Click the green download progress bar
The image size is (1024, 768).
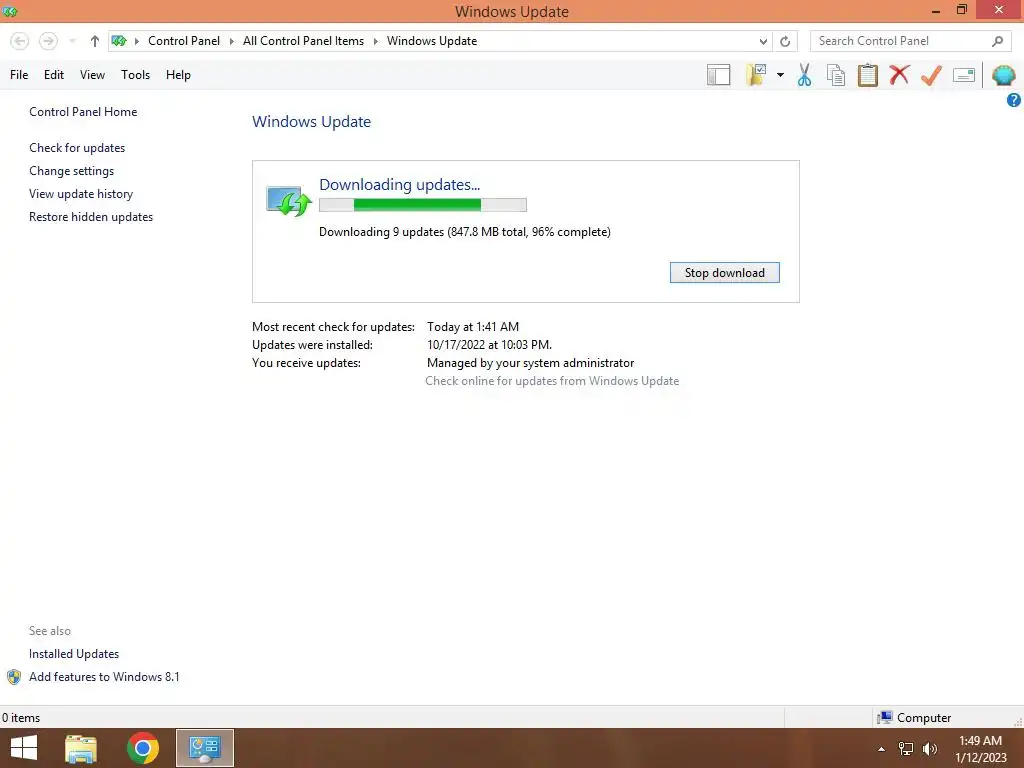pyautogui.click(x=423, y=205)
